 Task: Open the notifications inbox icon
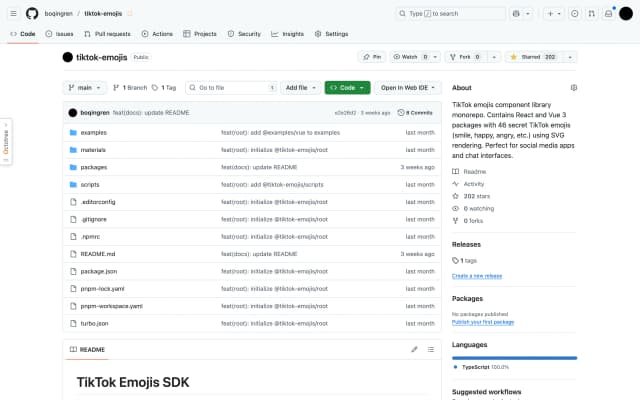point(609,13)
